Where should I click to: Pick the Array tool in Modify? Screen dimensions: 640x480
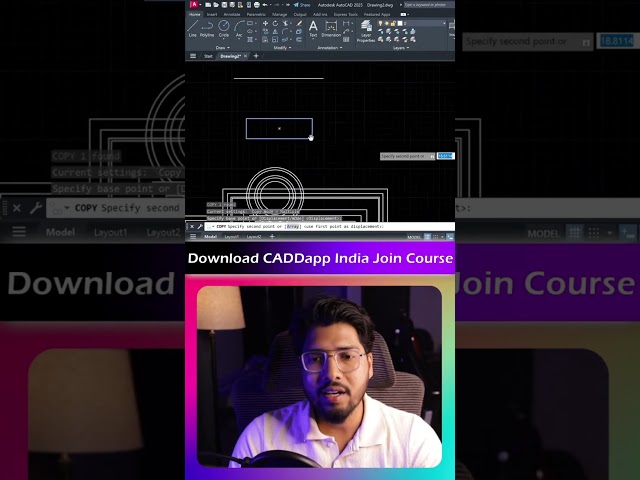coord(285,39)
